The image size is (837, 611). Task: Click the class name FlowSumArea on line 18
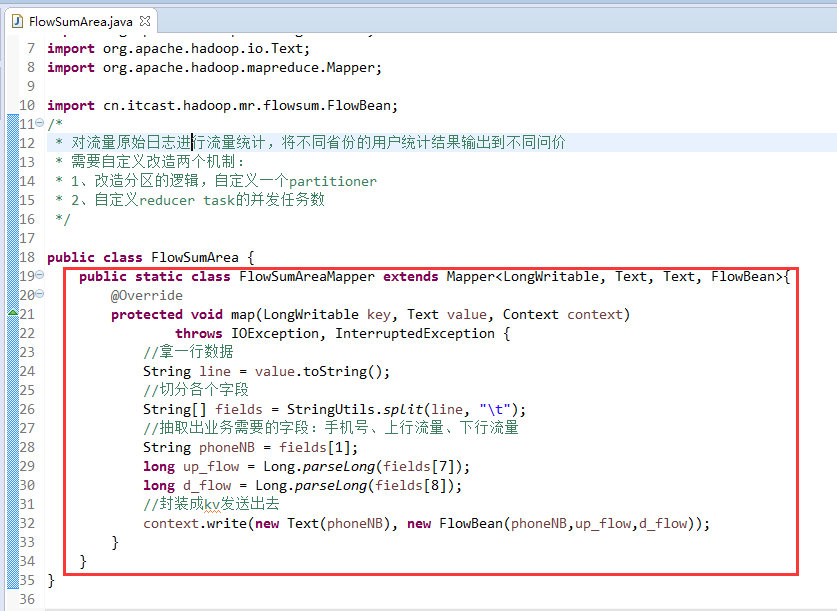click(x=195, y=258)
